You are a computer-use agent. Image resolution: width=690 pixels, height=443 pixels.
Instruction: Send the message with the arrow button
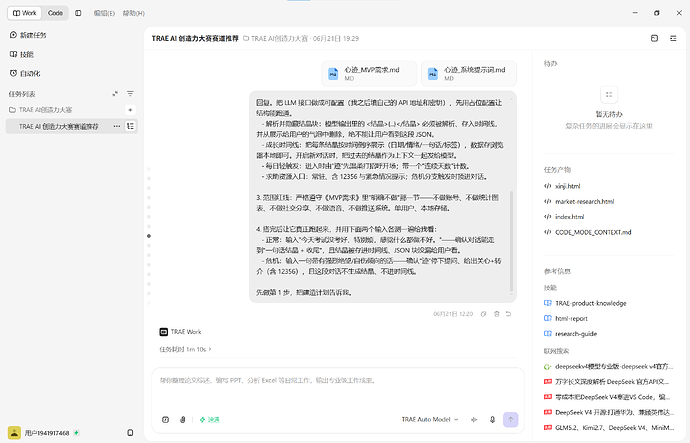point(510,420)
